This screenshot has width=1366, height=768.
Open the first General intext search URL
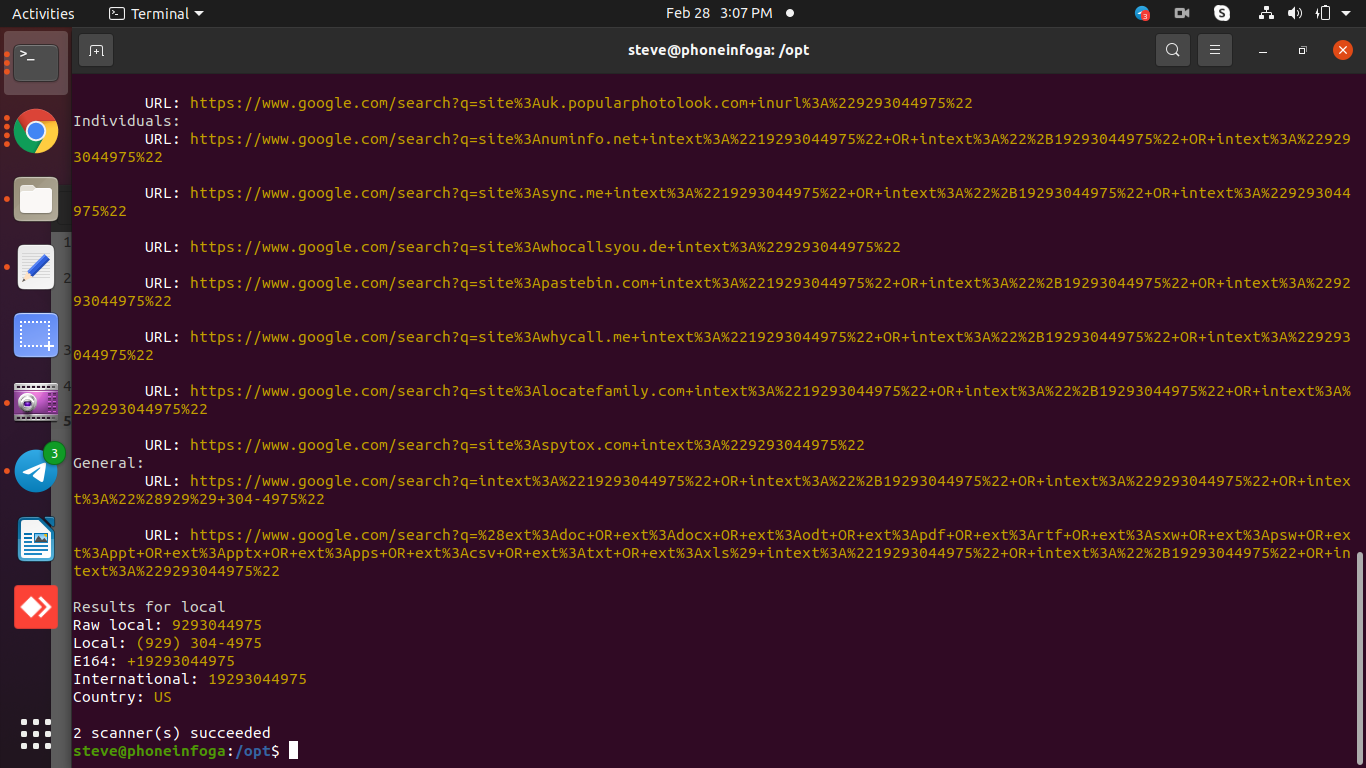(x=711, y=490)
